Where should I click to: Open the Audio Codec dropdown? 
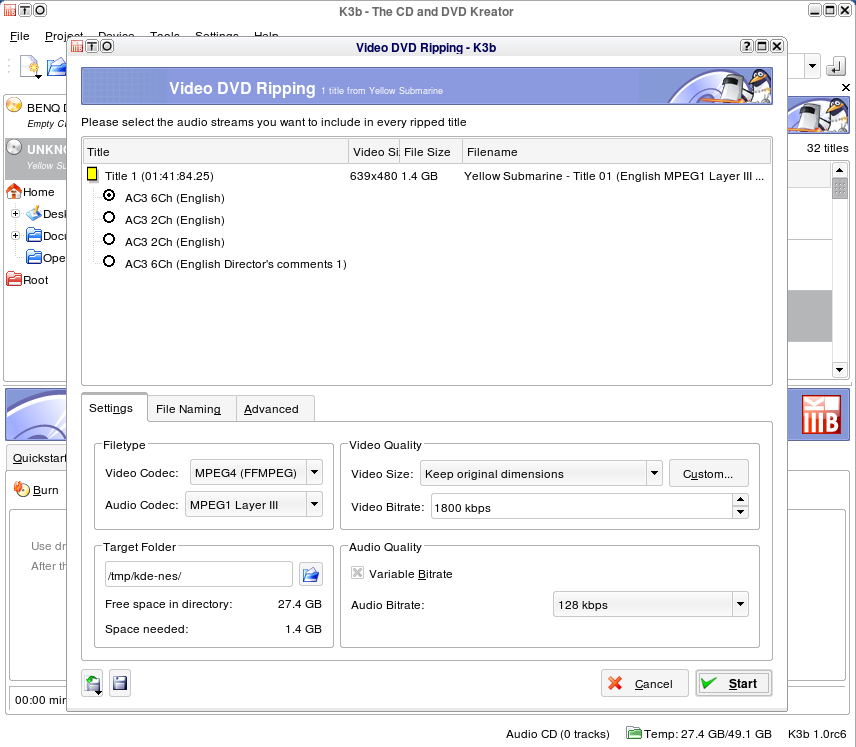click(314, 504)
